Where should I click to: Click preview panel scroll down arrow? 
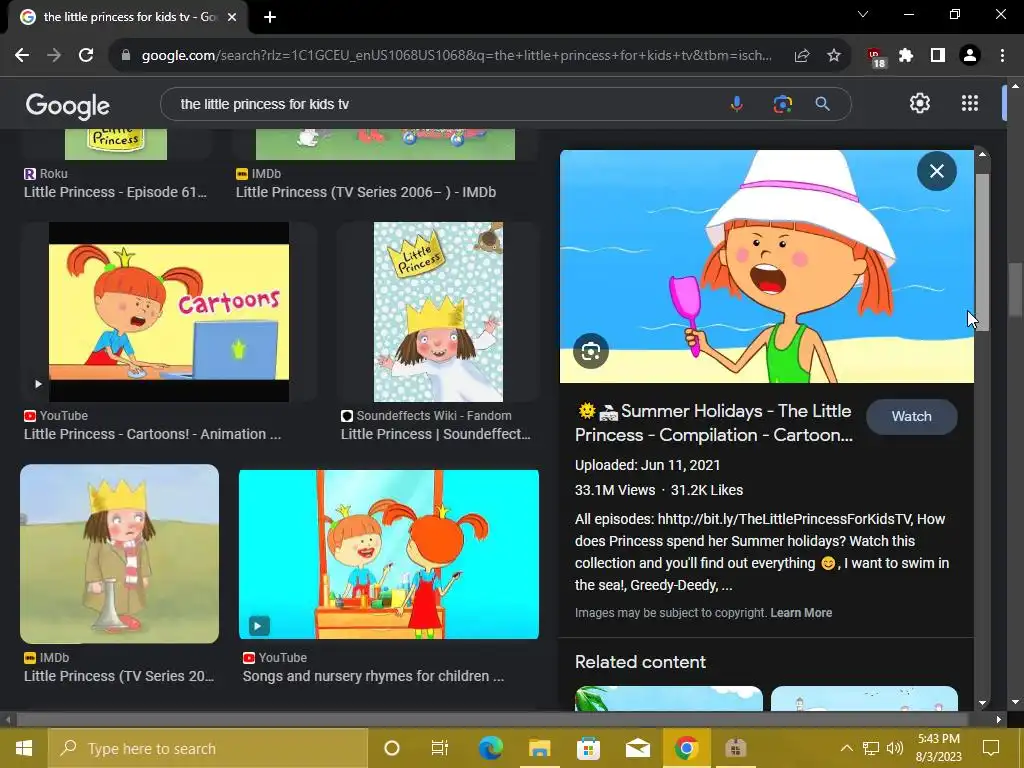[x=982, y=703]
